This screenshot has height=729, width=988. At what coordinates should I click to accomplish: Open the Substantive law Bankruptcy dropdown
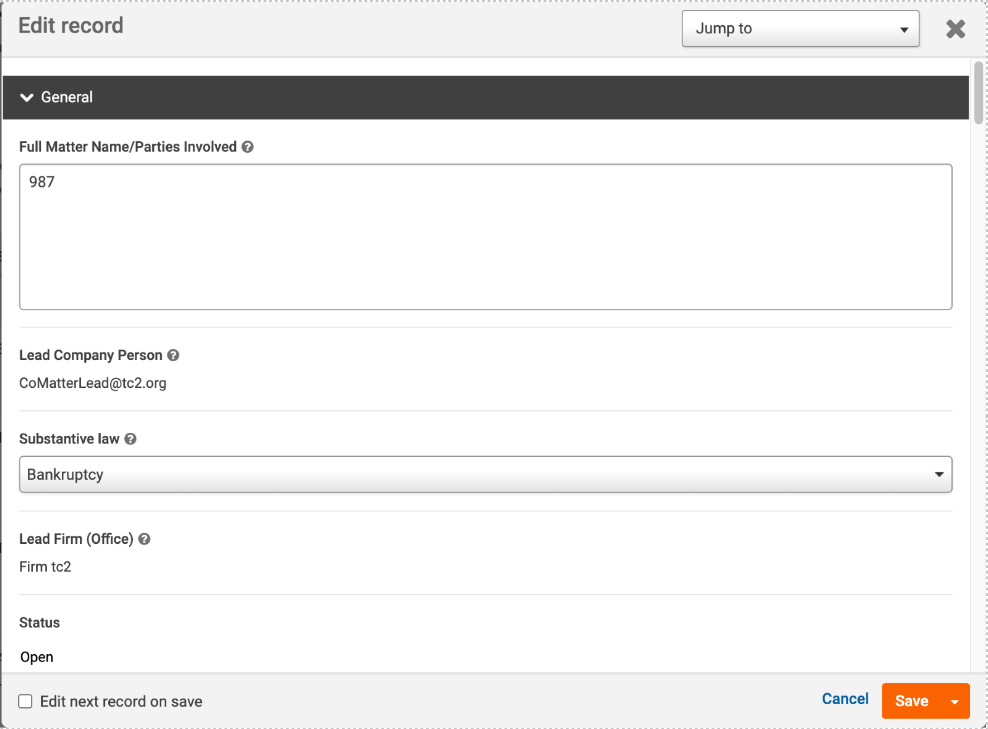coord(485,474)
